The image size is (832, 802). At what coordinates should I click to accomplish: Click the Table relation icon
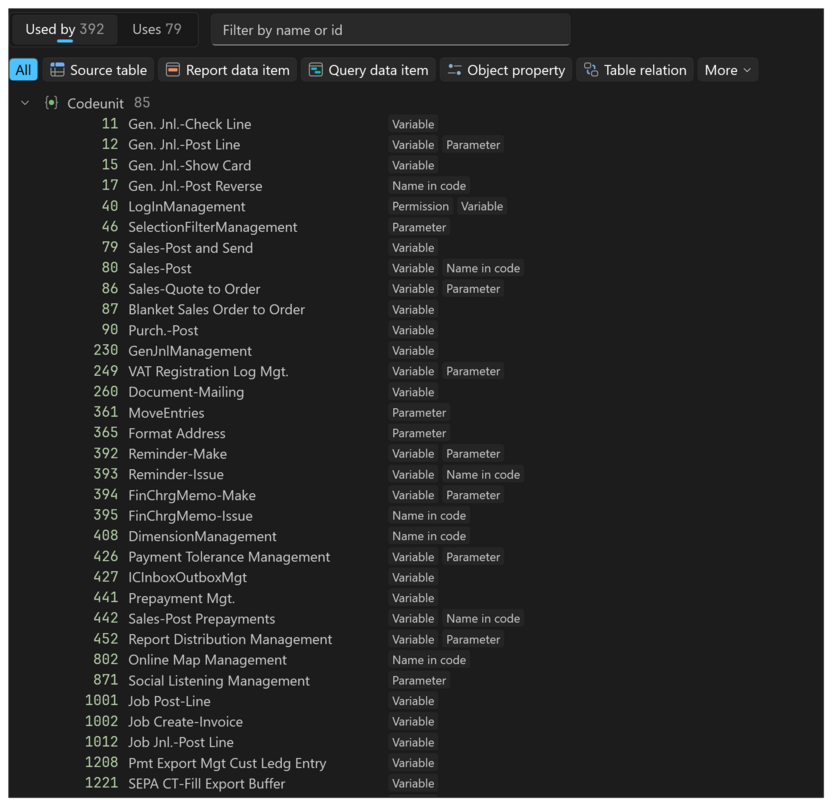(x=591, y=70)
